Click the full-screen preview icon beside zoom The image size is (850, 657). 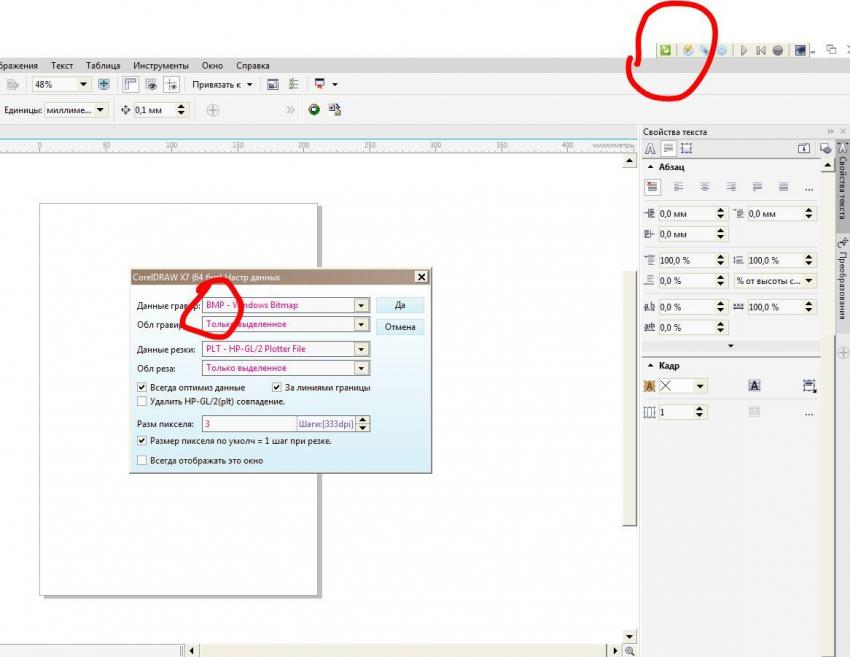103,85
